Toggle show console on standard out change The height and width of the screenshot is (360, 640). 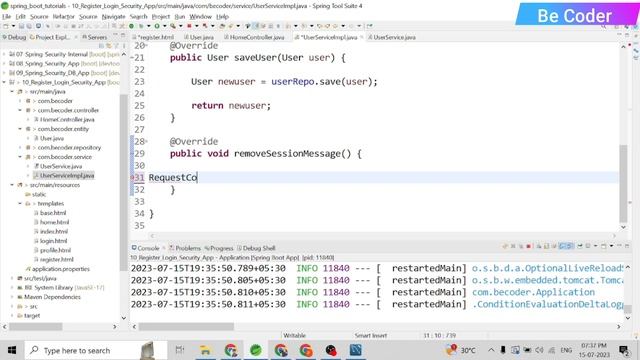562,246
